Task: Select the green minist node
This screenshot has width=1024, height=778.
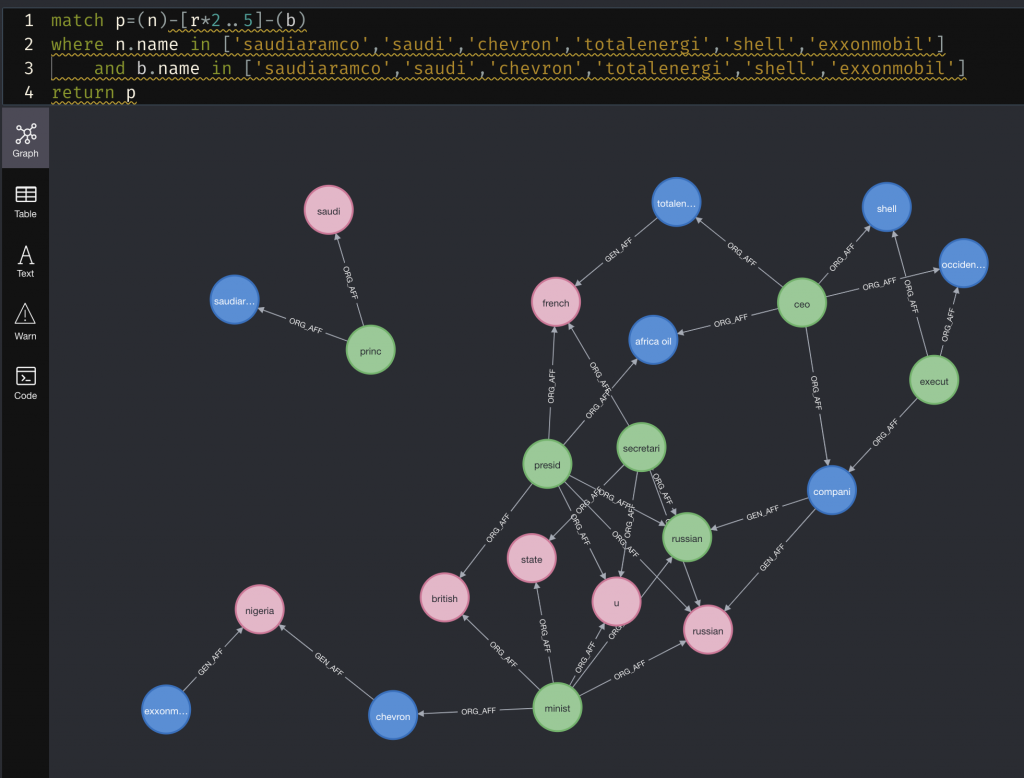Action: coord(557,707)
